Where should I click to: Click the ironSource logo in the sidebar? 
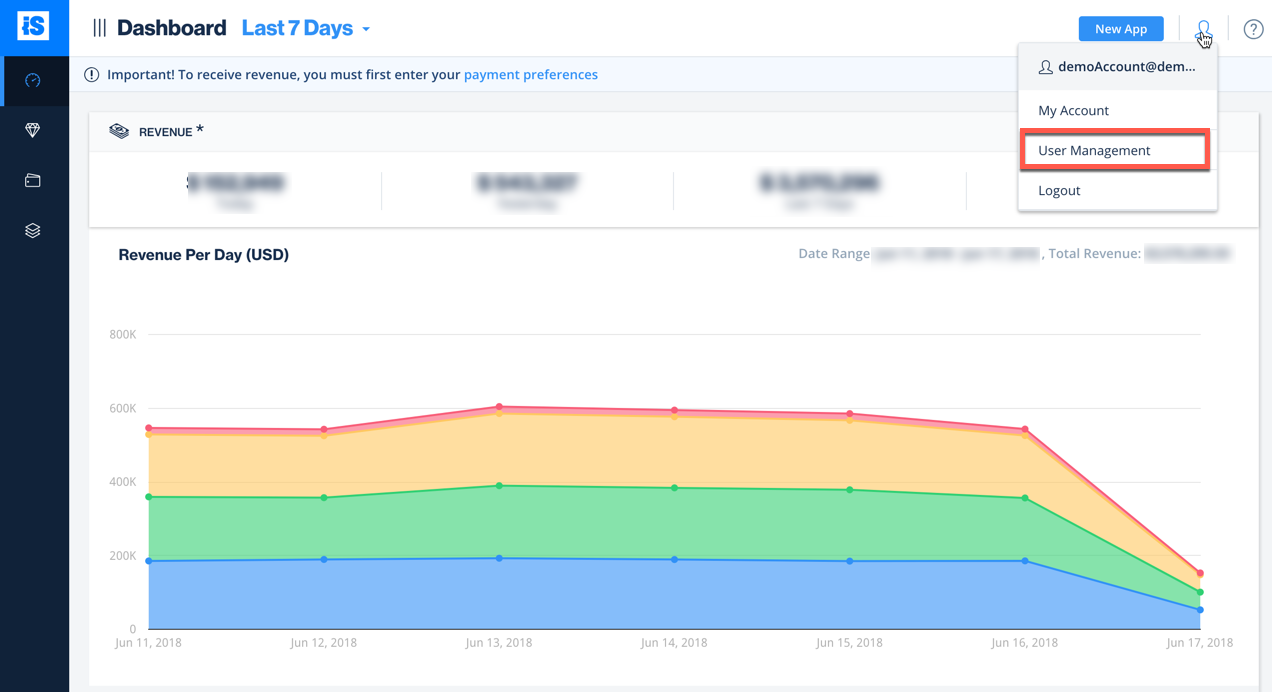[33, 27]
